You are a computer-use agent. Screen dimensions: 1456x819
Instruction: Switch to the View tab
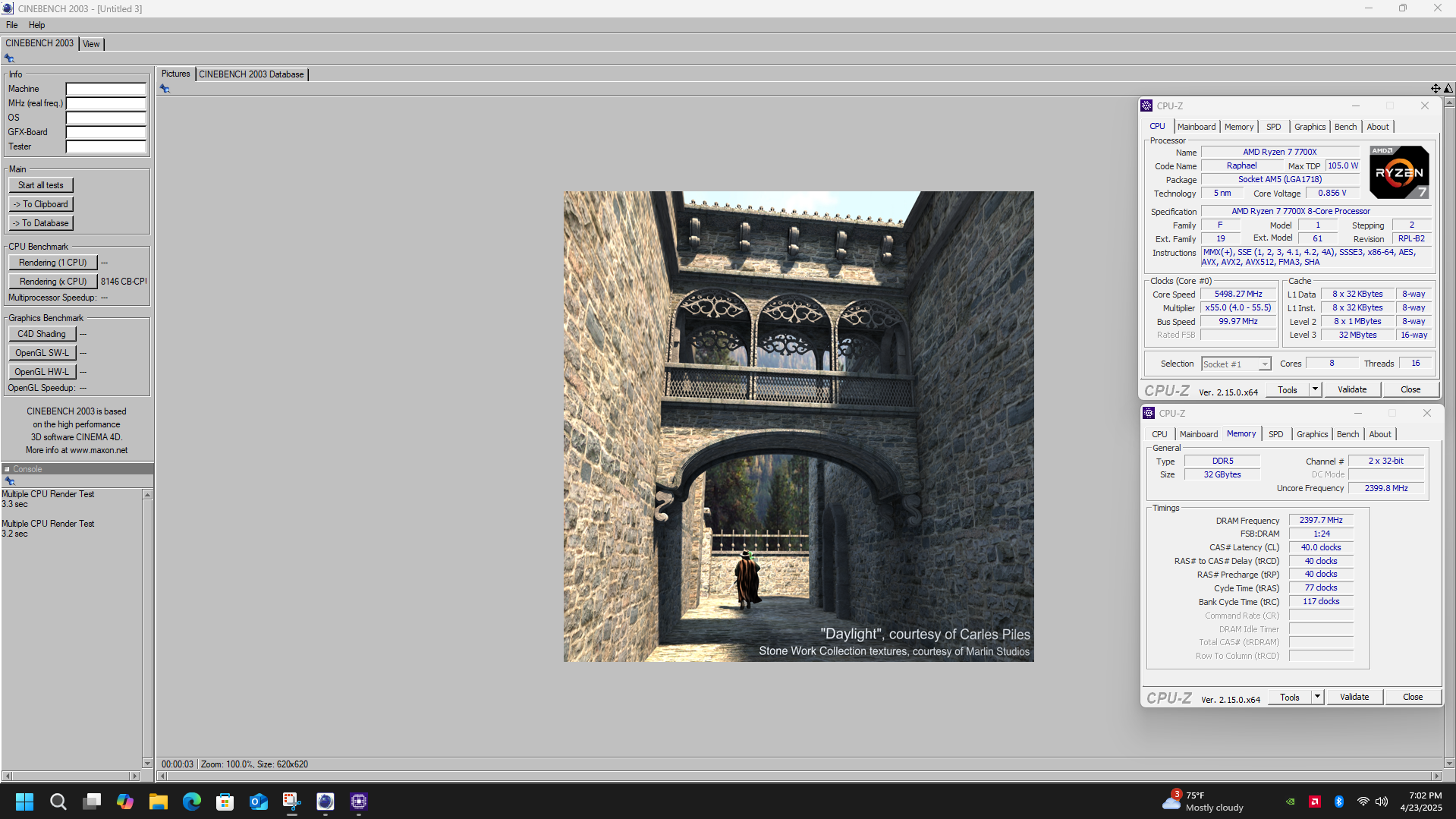tap(91, 44)
